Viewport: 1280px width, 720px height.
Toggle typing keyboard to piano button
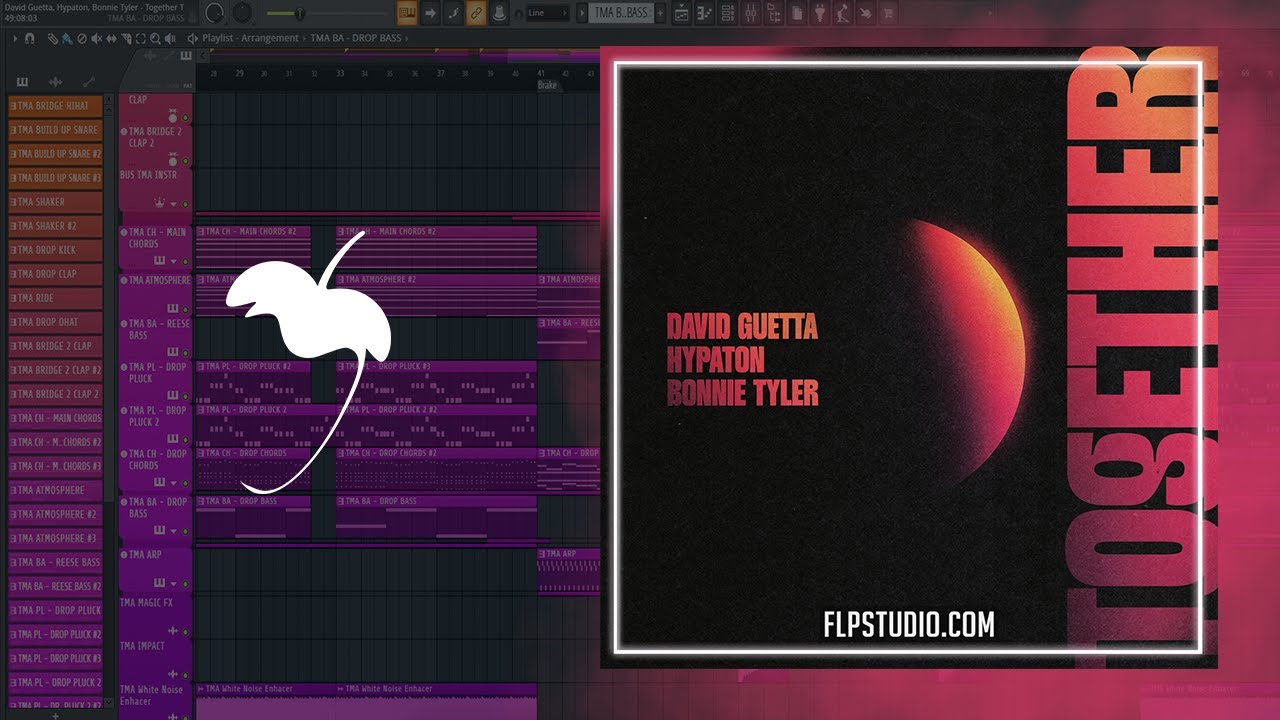click(x=407, y=12)
